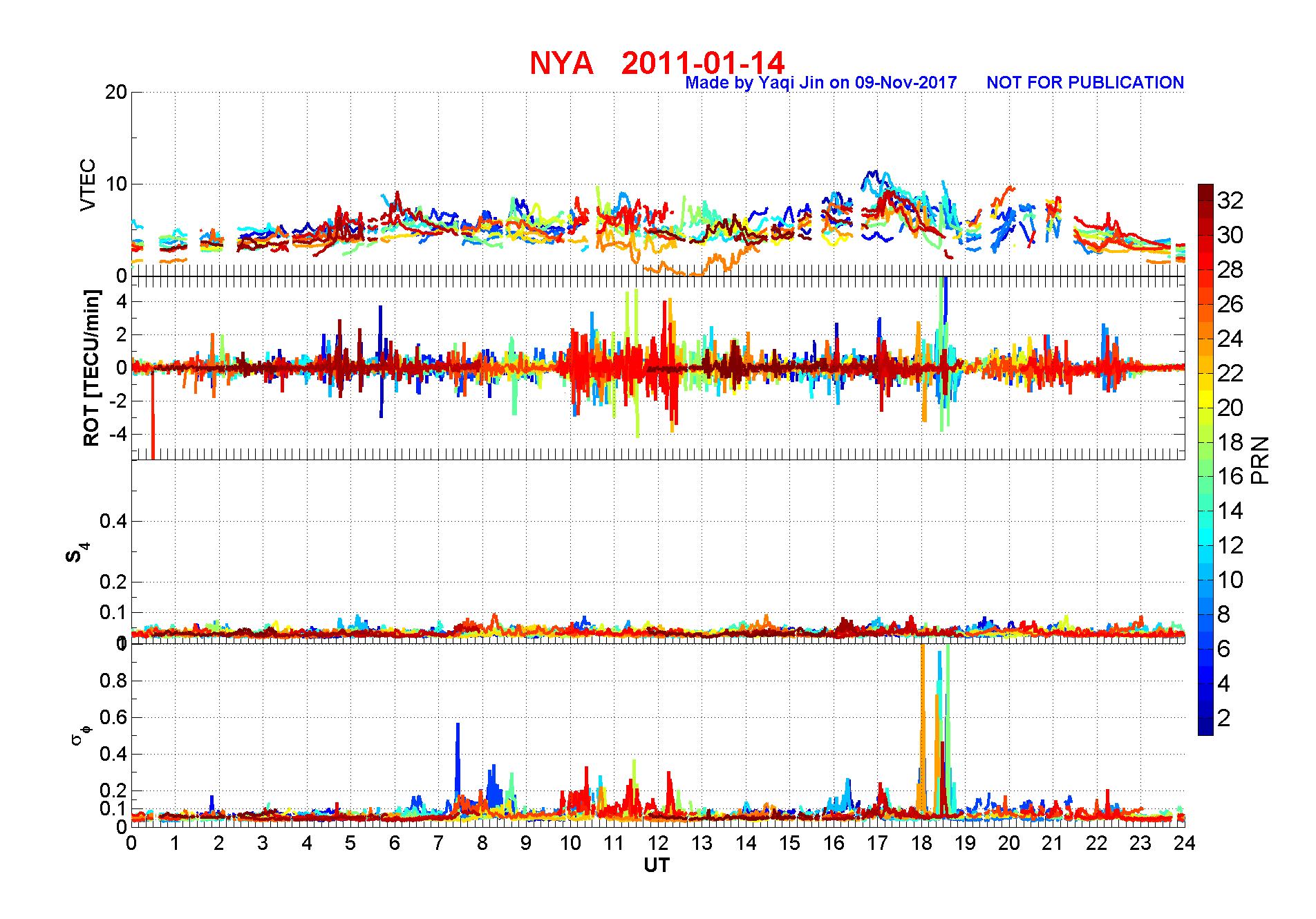Click x-axis tick label 24
The image size is (1316, 919).
pos(1185,843)
